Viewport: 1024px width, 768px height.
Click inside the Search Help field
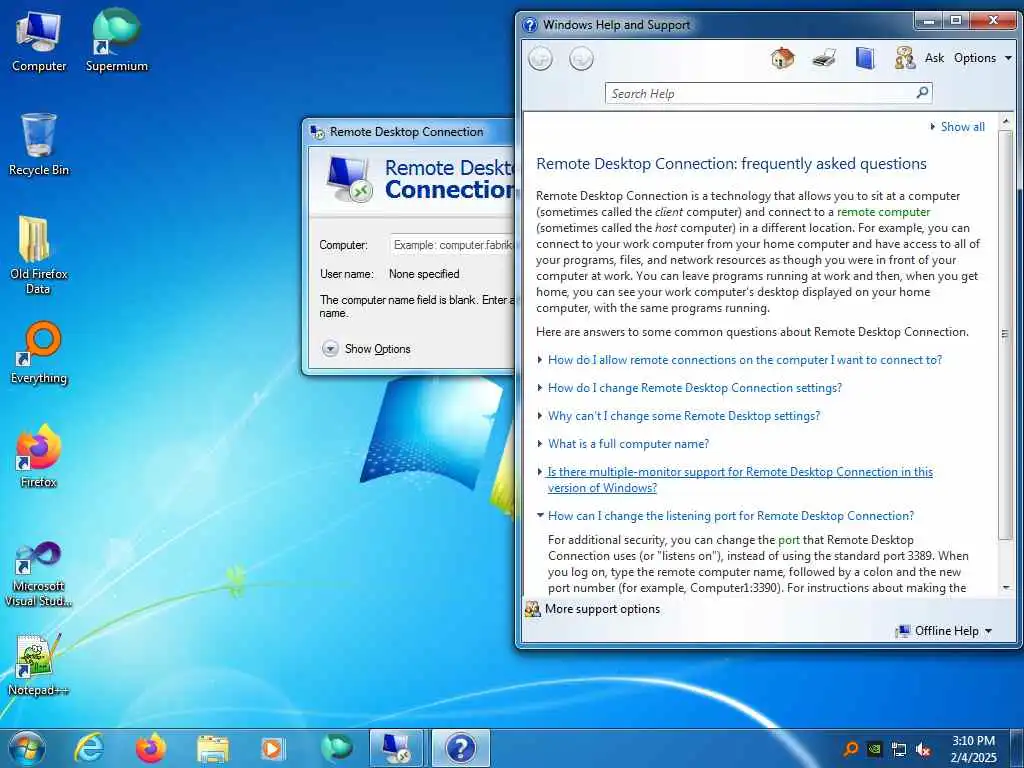(761, 93)
